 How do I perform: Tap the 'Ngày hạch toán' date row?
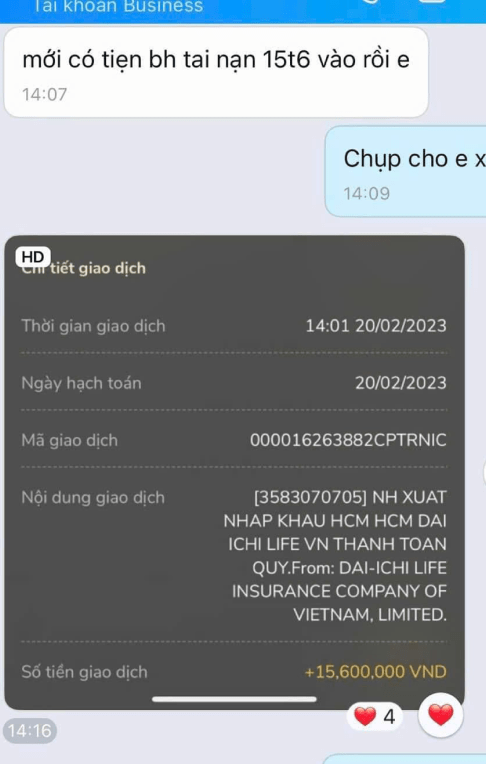coord(234,383)
